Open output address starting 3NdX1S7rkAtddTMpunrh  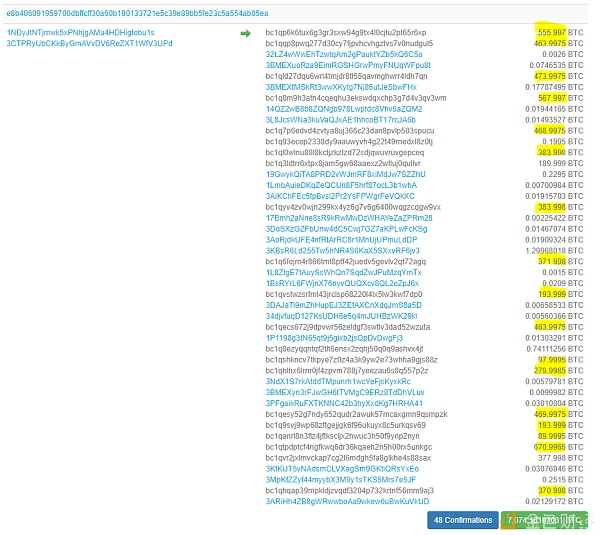click(338, 382)
